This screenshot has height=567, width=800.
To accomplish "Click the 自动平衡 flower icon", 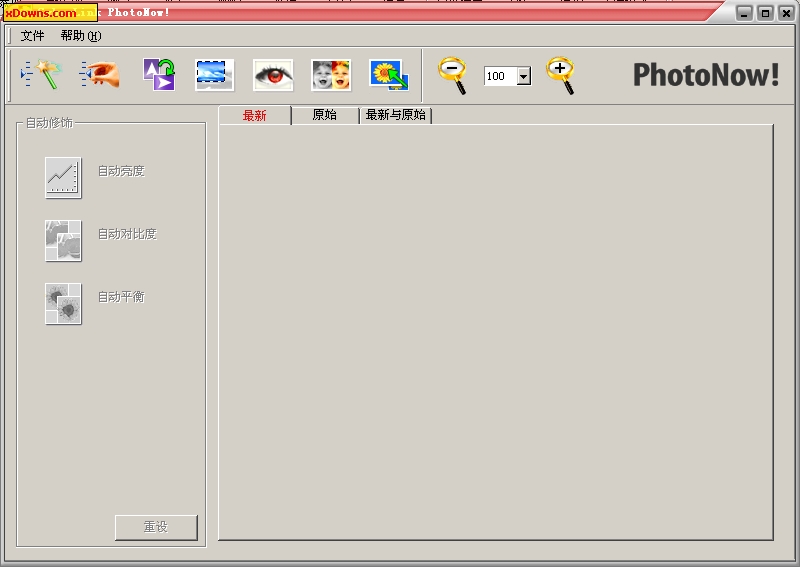I will 63,304.
